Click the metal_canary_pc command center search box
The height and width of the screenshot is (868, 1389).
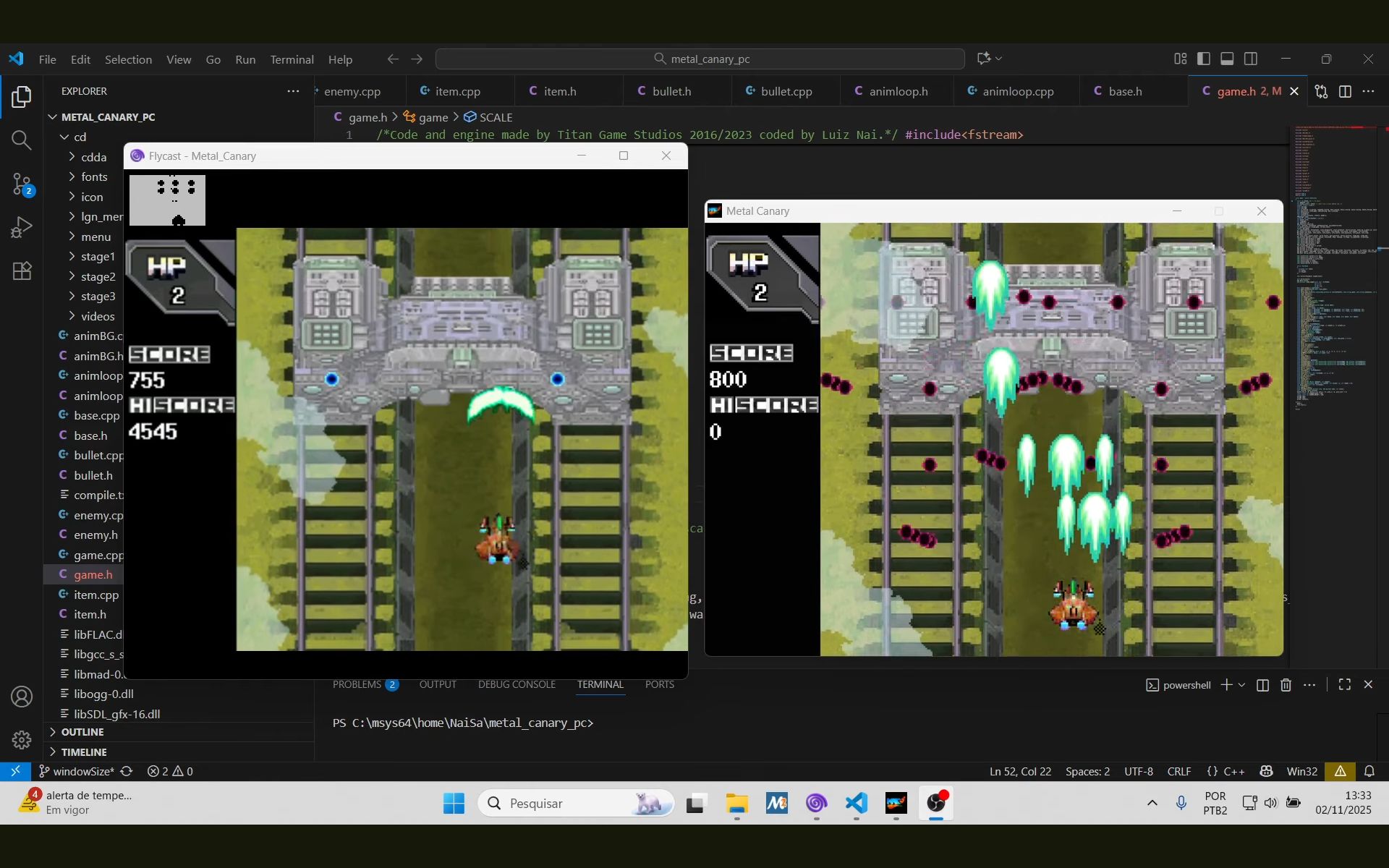point(700,59)
